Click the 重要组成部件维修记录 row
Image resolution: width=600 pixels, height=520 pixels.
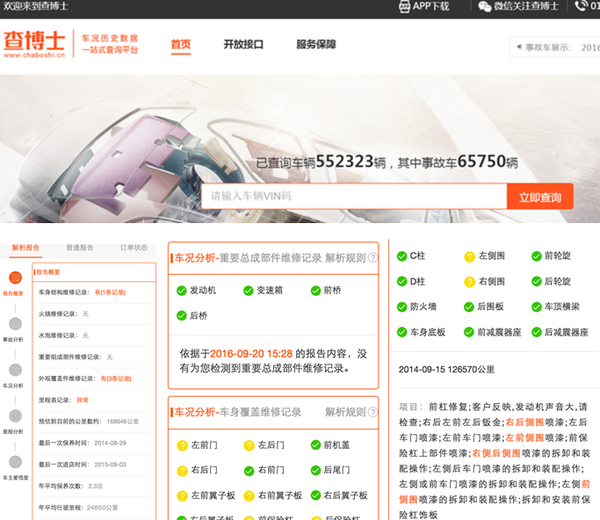coord(94,357)
